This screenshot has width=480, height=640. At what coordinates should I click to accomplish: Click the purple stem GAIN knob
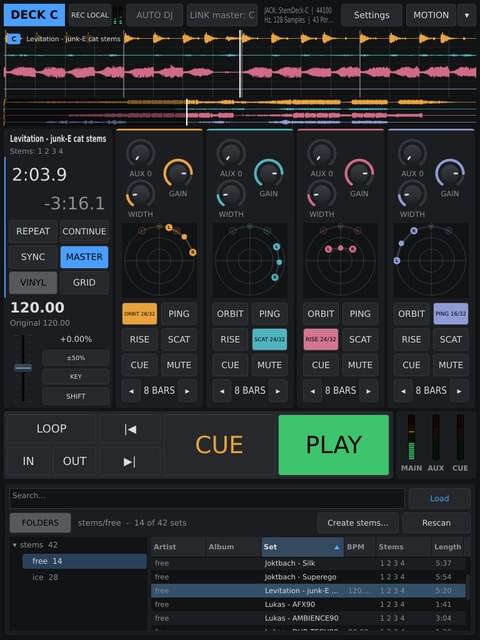tap(450, 173)
